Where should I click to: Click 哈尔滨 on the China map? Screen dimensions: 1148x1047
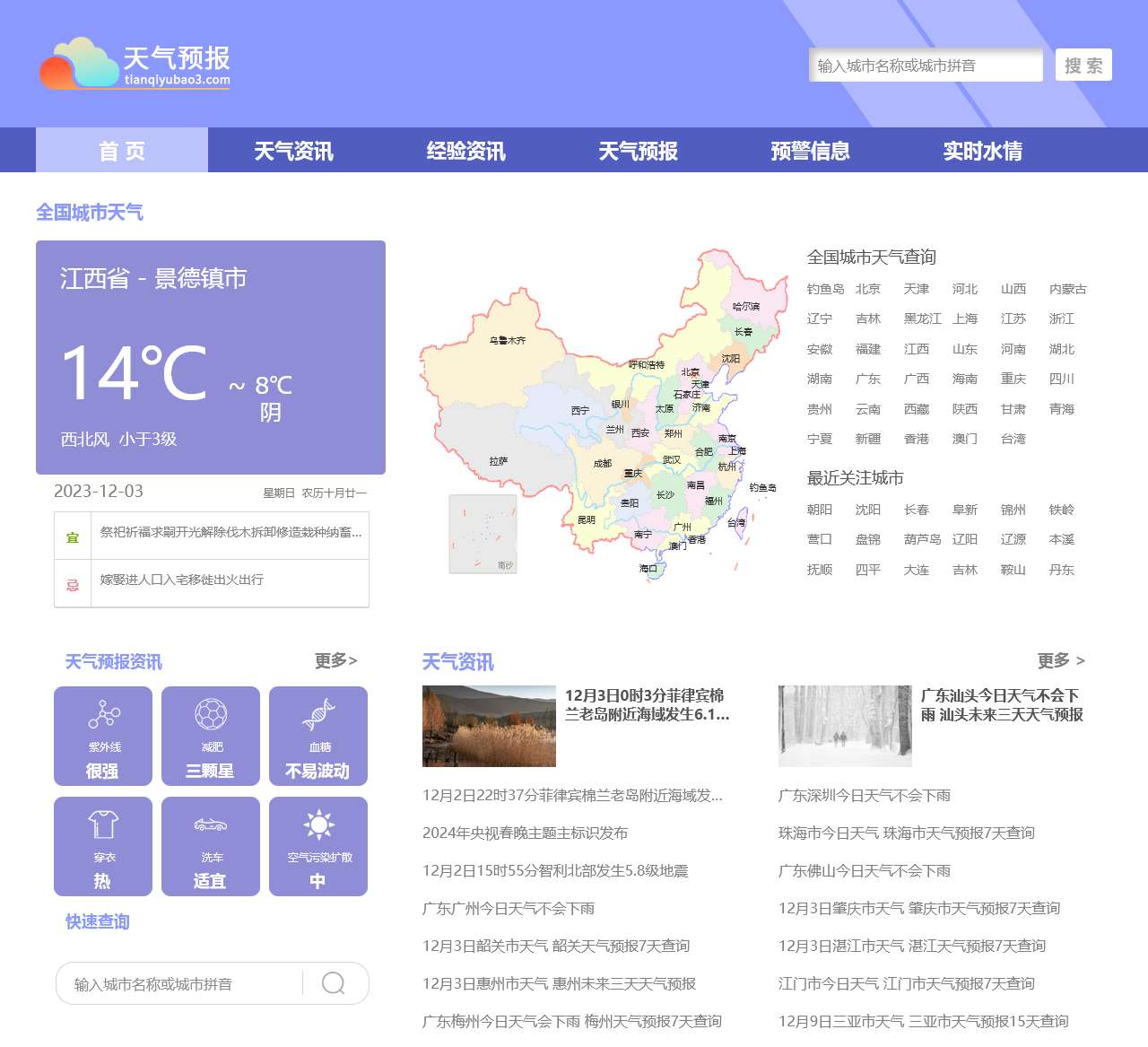tap(746, 307)
